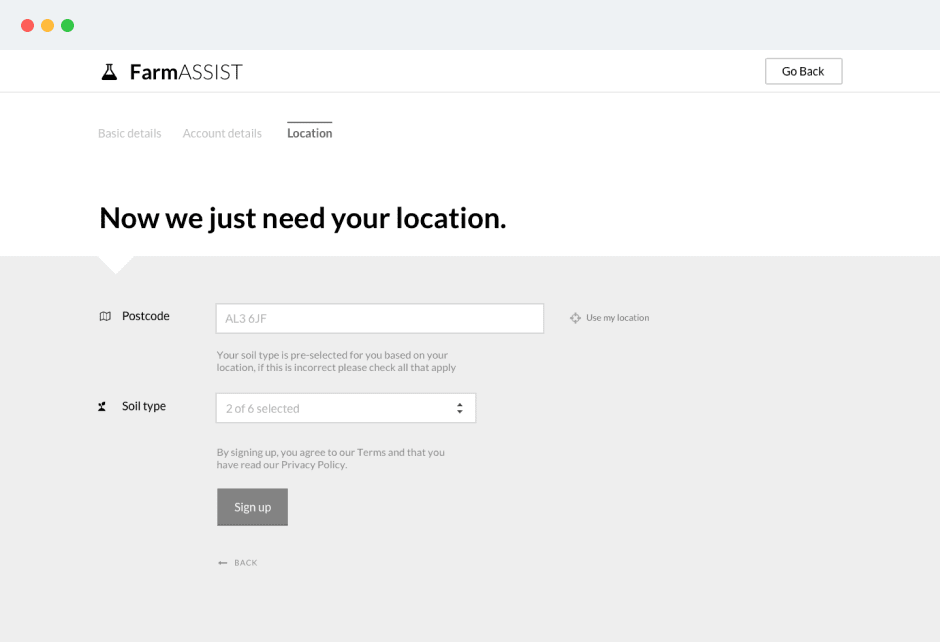This screenshot has height=642, width=940.
Task: Click the Go Back button
Action: point(803,70)
